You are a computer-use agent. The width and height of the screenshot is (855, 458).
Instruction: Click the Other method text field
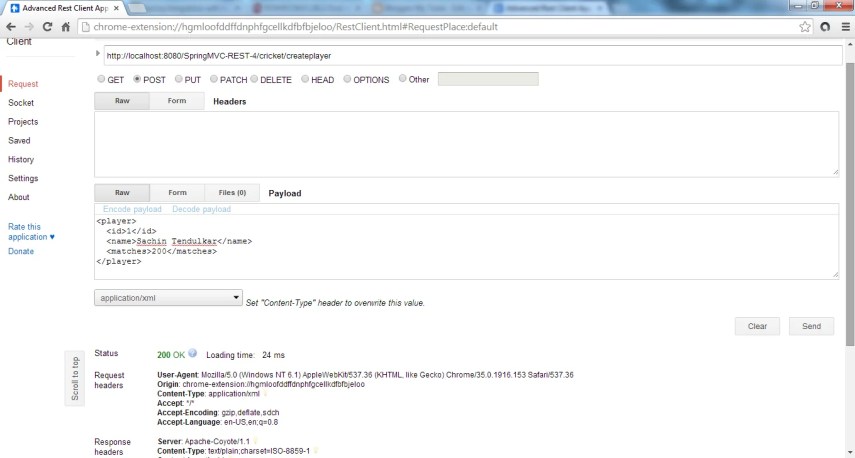488,79
